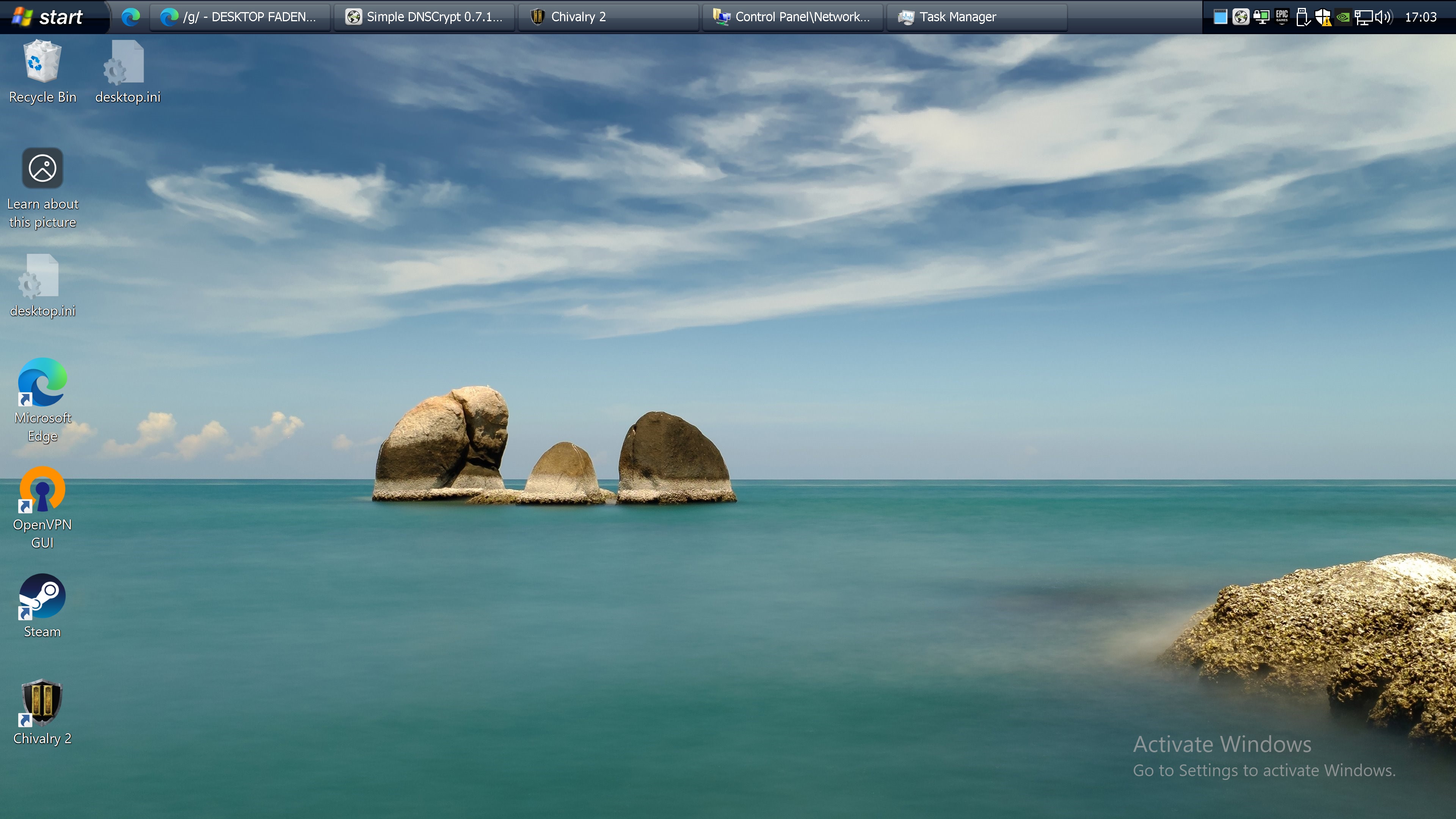Open the Epic Games tray icon
The width and height of the screenshot is (1456, 819).
point(1282,17)
